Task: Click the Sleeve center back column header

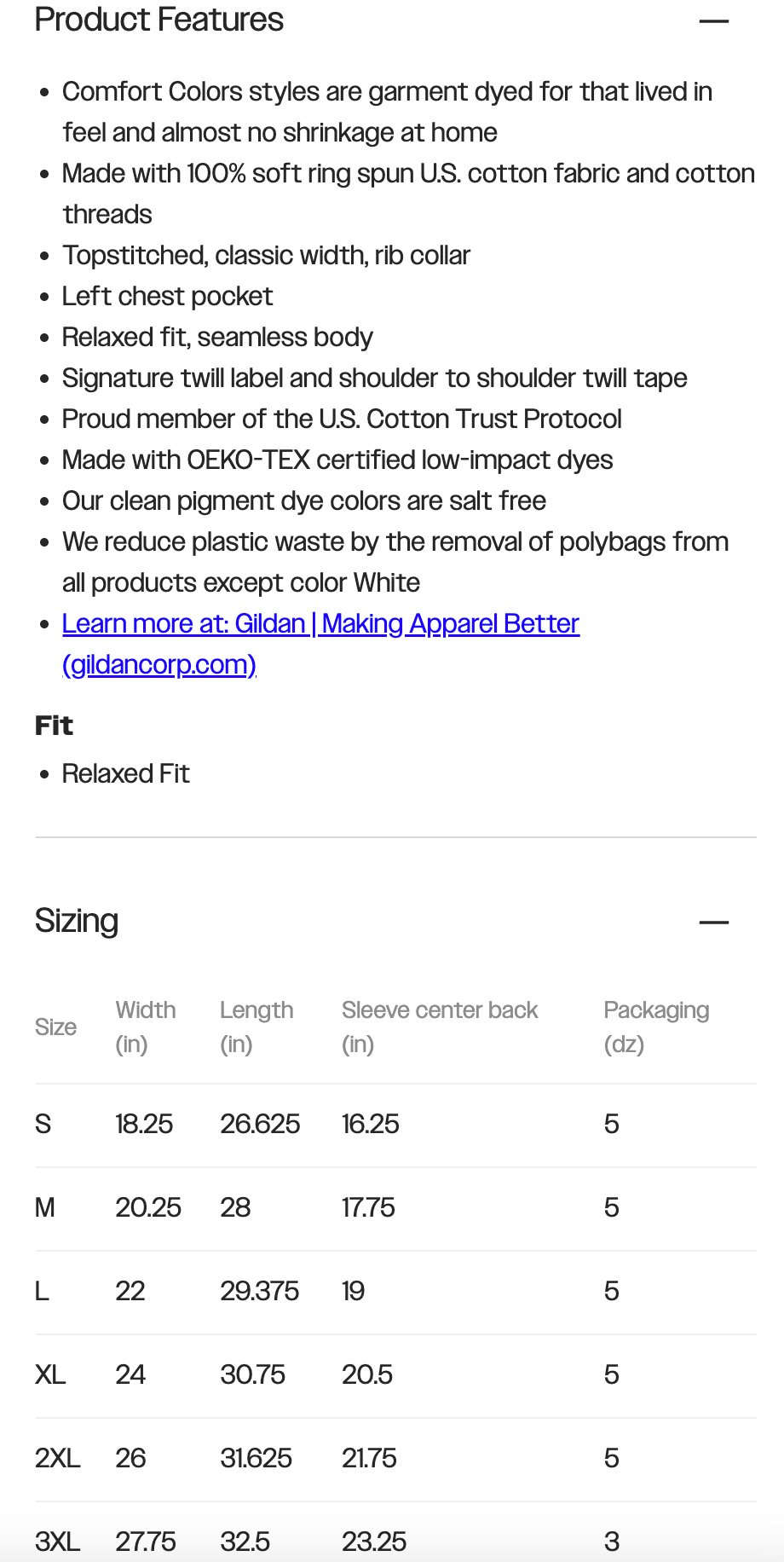Action: (439, 1027)
